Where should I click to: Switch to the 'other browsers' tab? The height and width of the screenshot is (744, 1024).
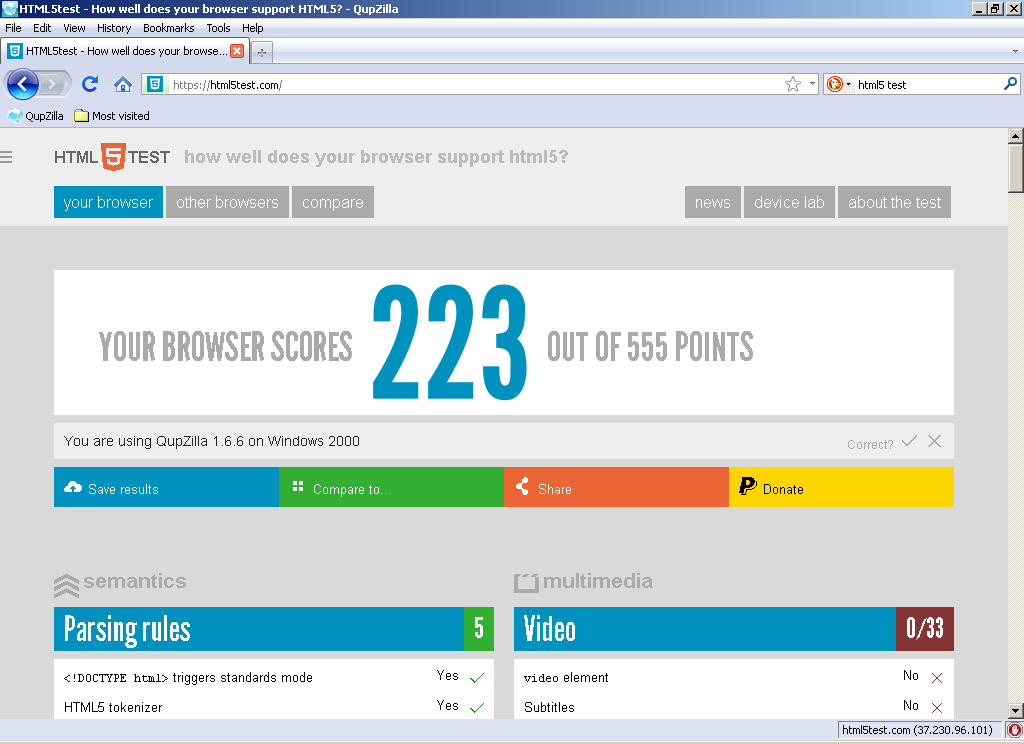click(227, 202)
